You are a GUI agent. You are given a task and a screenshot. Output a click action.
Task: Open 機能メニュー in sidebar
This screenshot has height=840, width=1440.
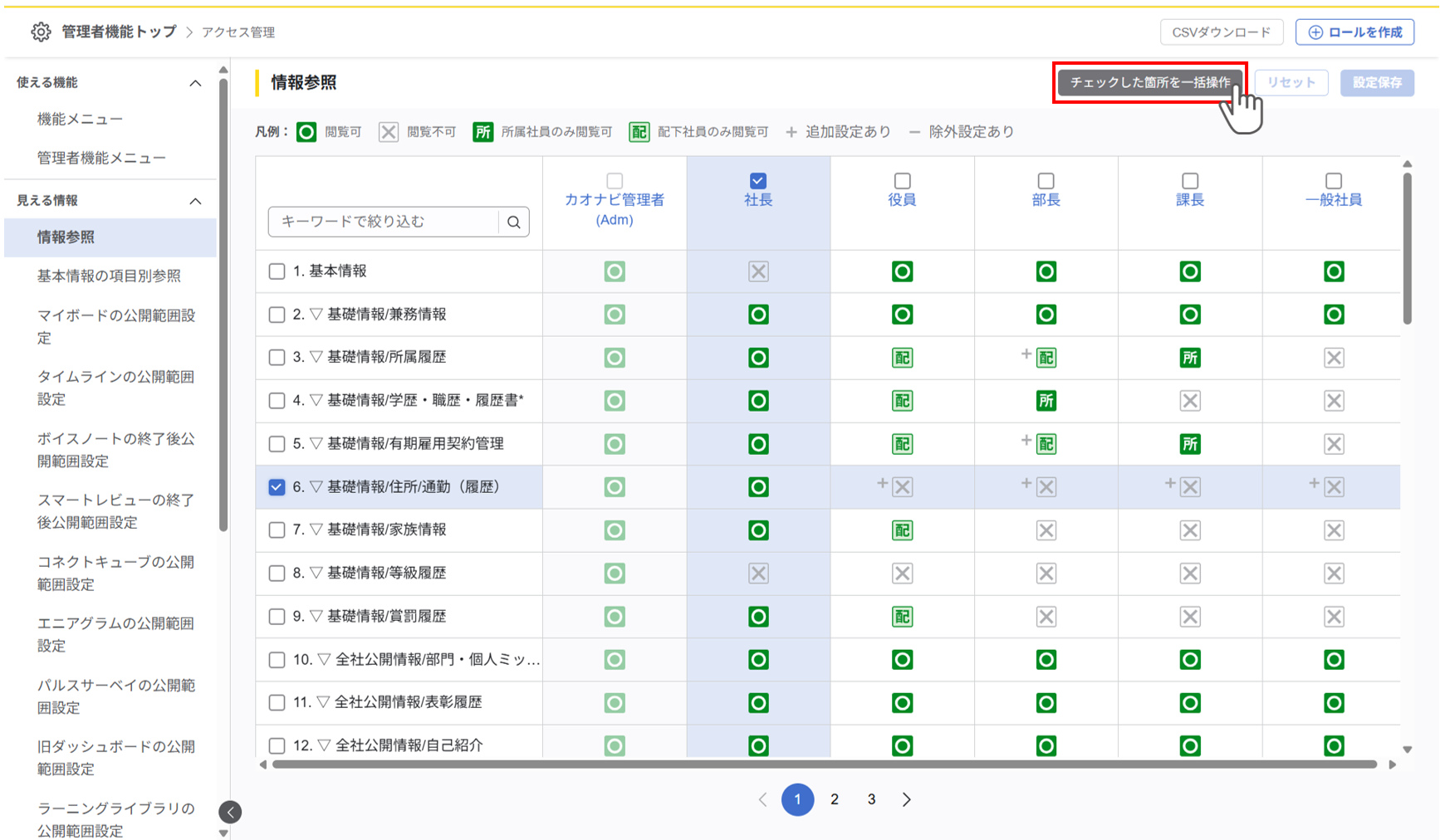coord(80,120)
